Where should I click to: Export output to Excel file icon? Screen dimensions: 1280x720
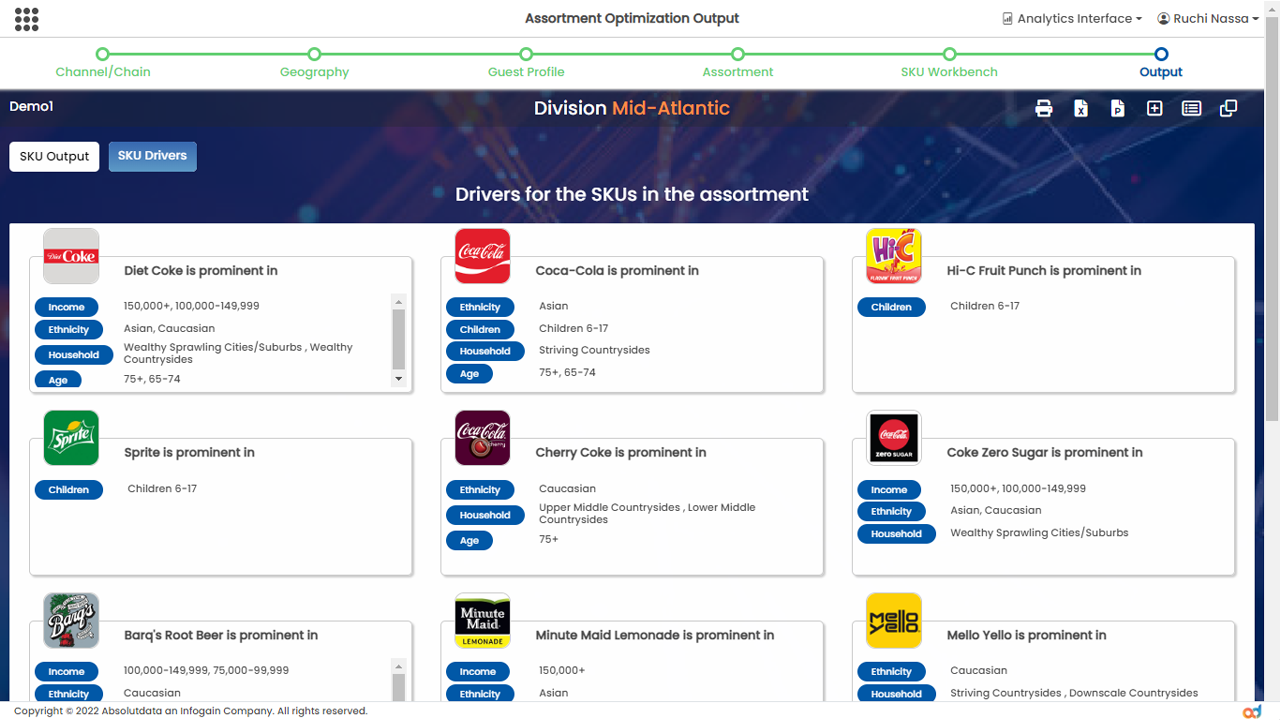(x=1081, y=109)
